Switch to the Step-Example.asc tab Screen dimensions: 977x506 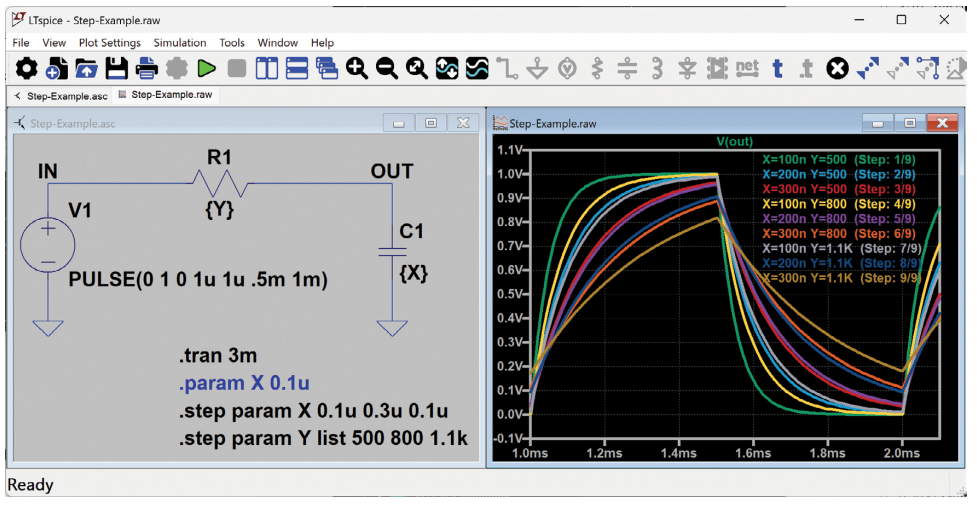(61, 96)
